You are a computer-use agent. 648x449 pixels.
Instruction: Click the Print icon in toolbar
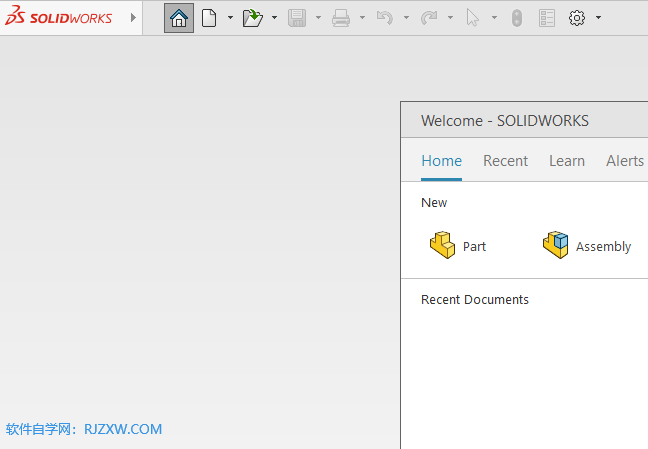[341, 18]
